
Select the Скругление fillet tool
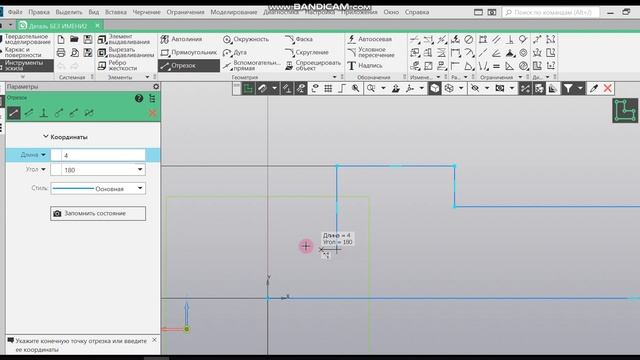(x=307, y=52)
